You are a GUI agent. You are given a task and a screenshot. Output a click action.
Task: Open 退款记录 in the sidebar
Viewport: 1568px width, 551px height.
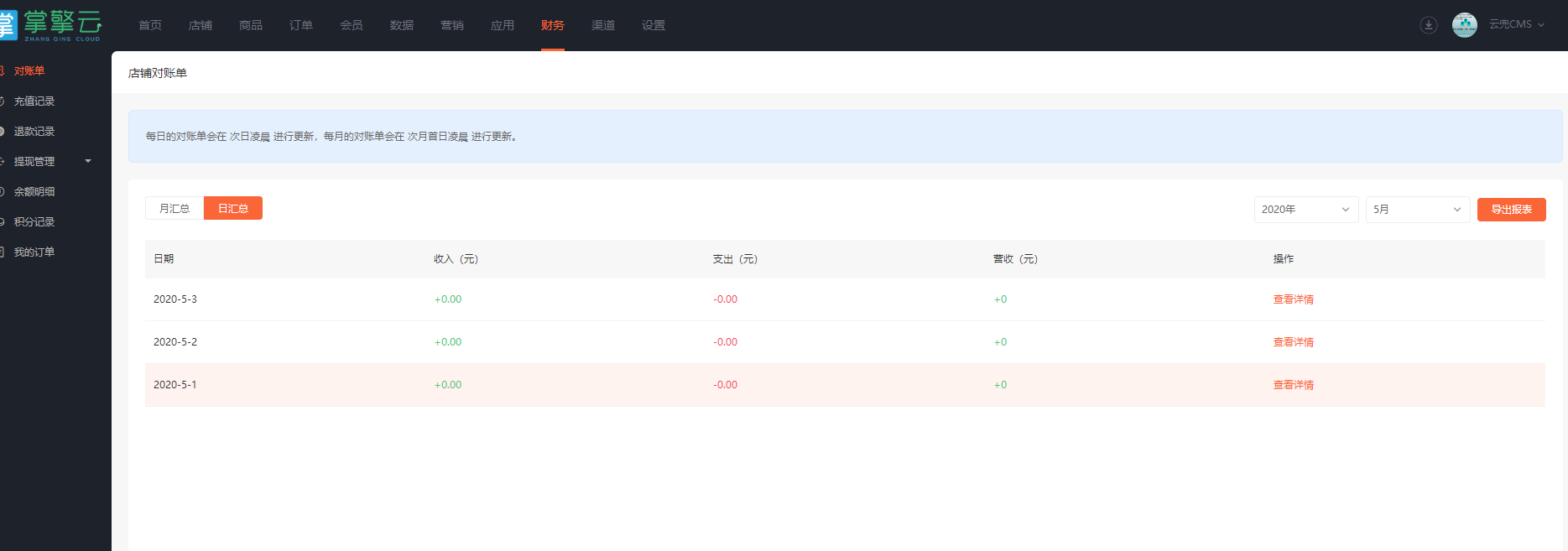click(34, 132)
